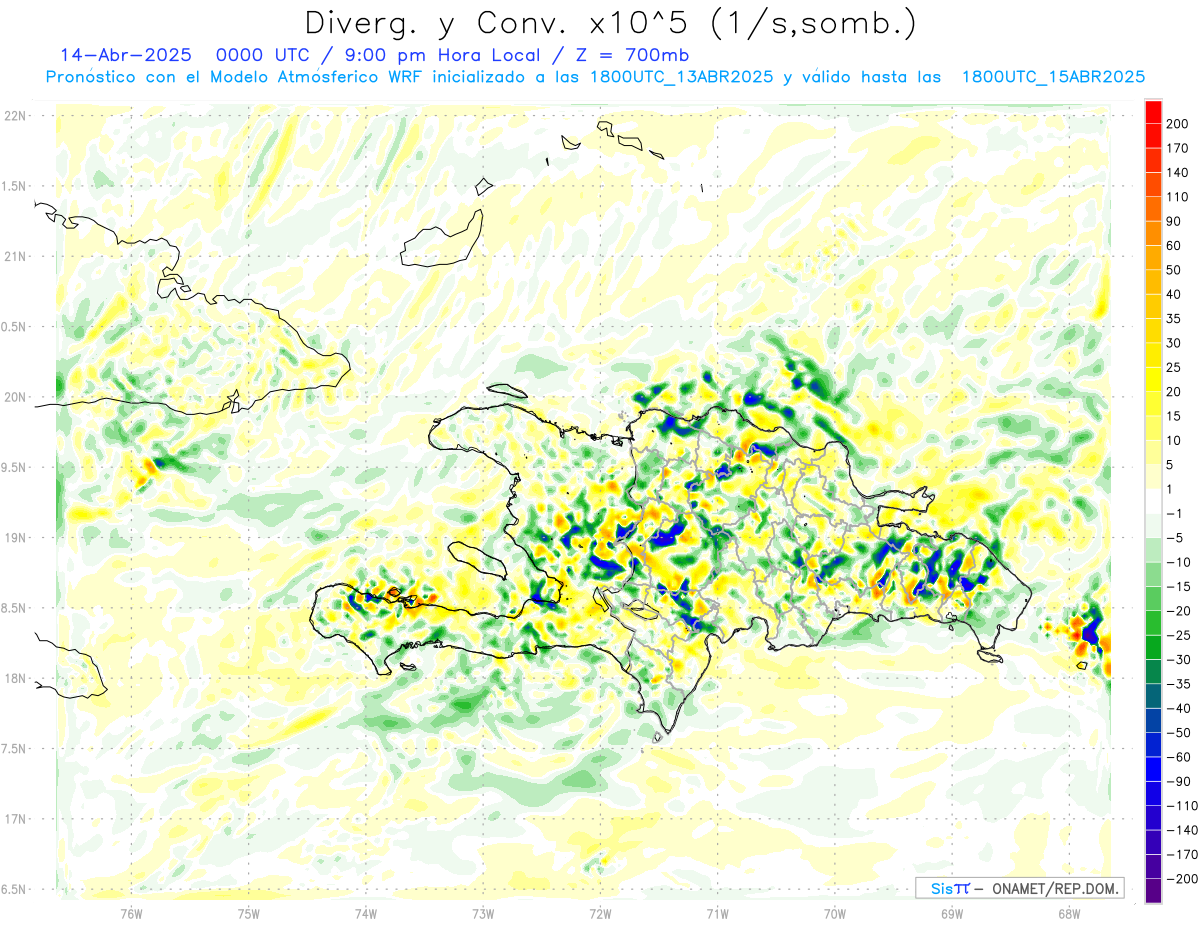Click the "72W" longitude label
1200x927 pixels.
pyautogui.click(x=600, y=914)
